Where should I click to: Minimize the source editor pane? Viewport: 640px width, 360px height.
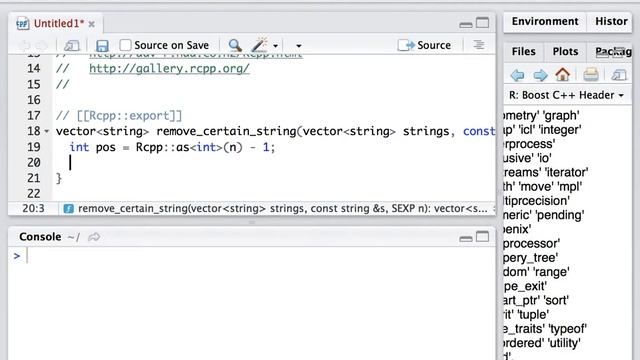[466, 24]
